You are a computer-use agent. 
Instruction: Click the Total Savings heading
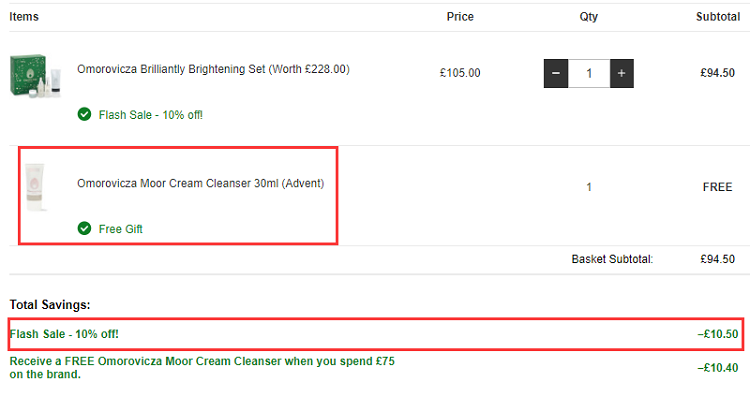(x=50, y=305)
